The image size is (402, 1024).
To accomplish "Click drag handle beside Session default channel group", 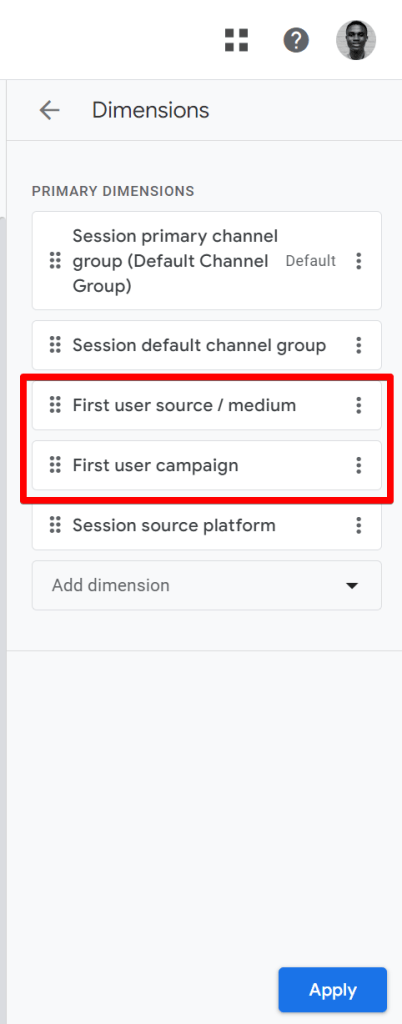I will (55, 345).
